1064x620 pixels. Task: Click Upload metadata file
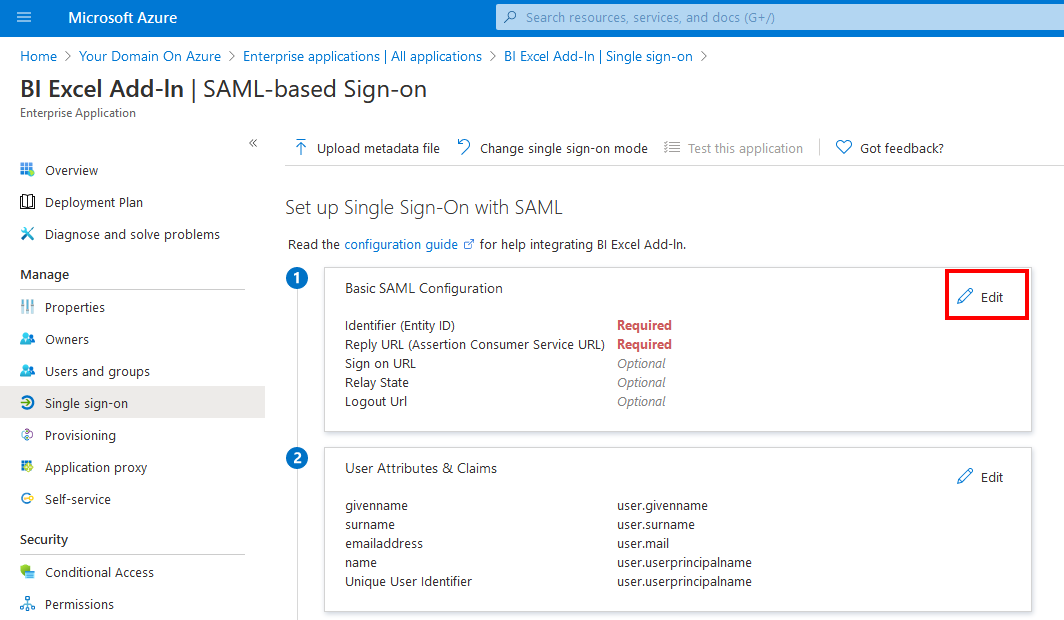pyautogui.click(x=367, y=148)
